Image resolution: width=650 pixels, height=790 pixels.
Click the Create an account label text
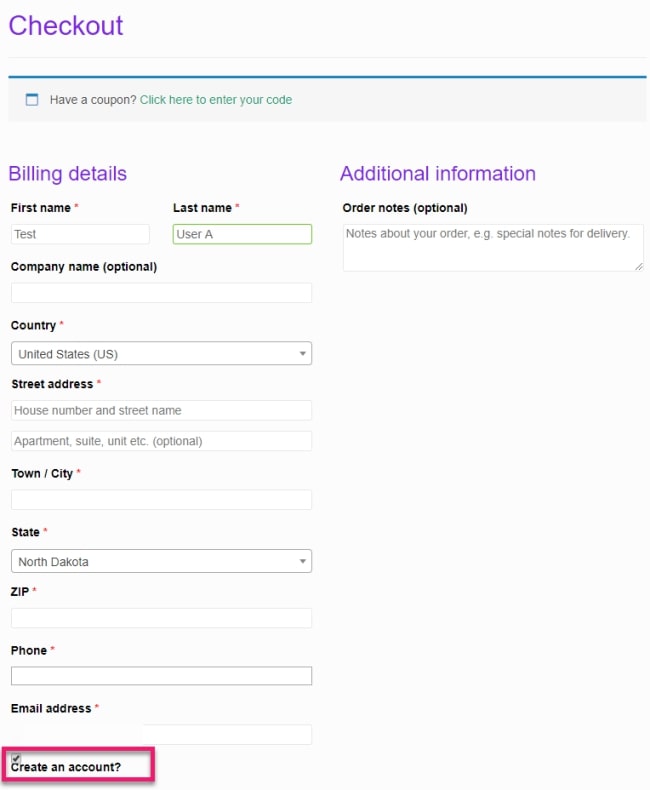click(x=66, y=767)
